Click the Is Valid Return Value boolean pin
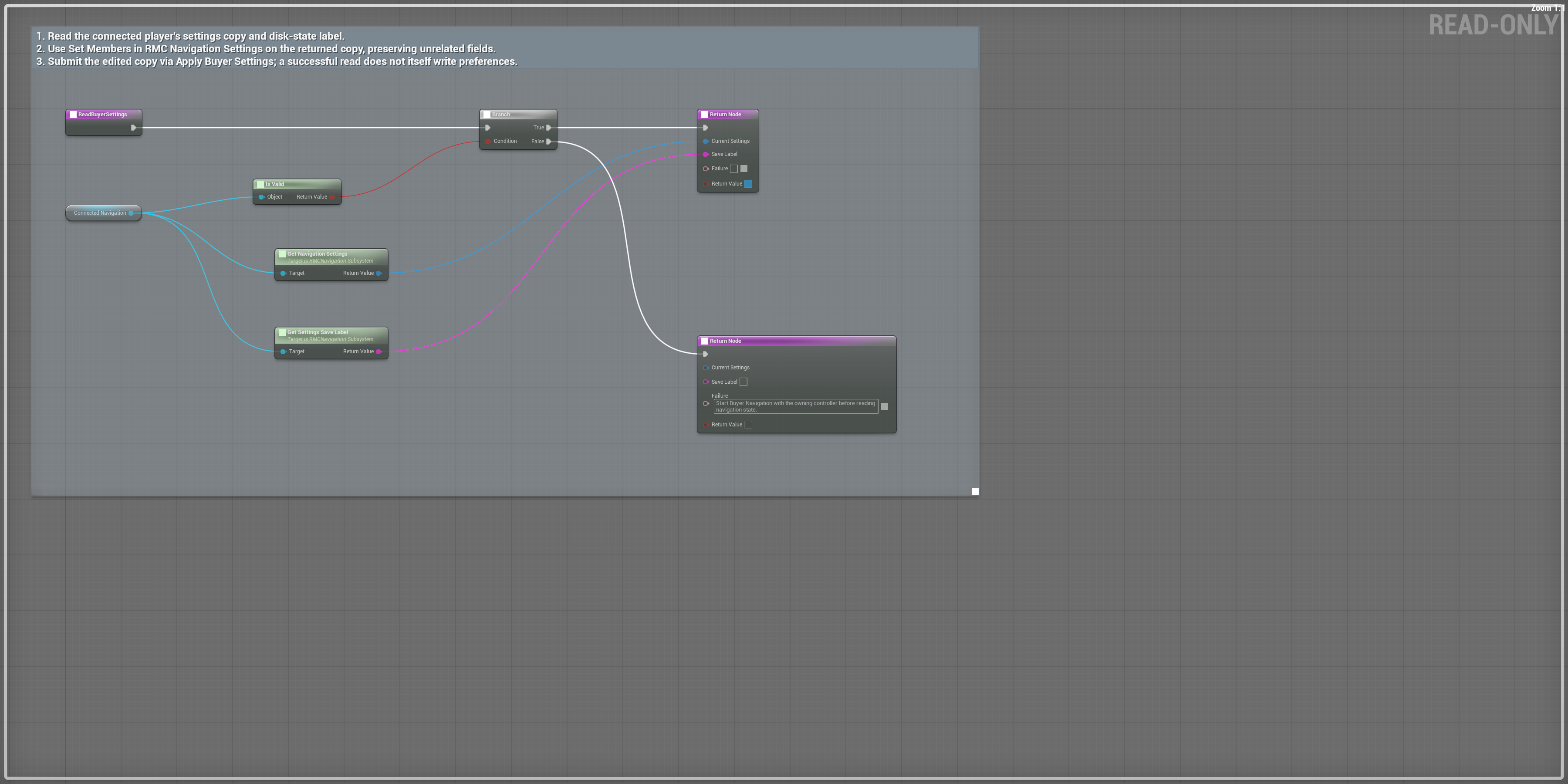 pyautogui.click(x=332, y=197)
